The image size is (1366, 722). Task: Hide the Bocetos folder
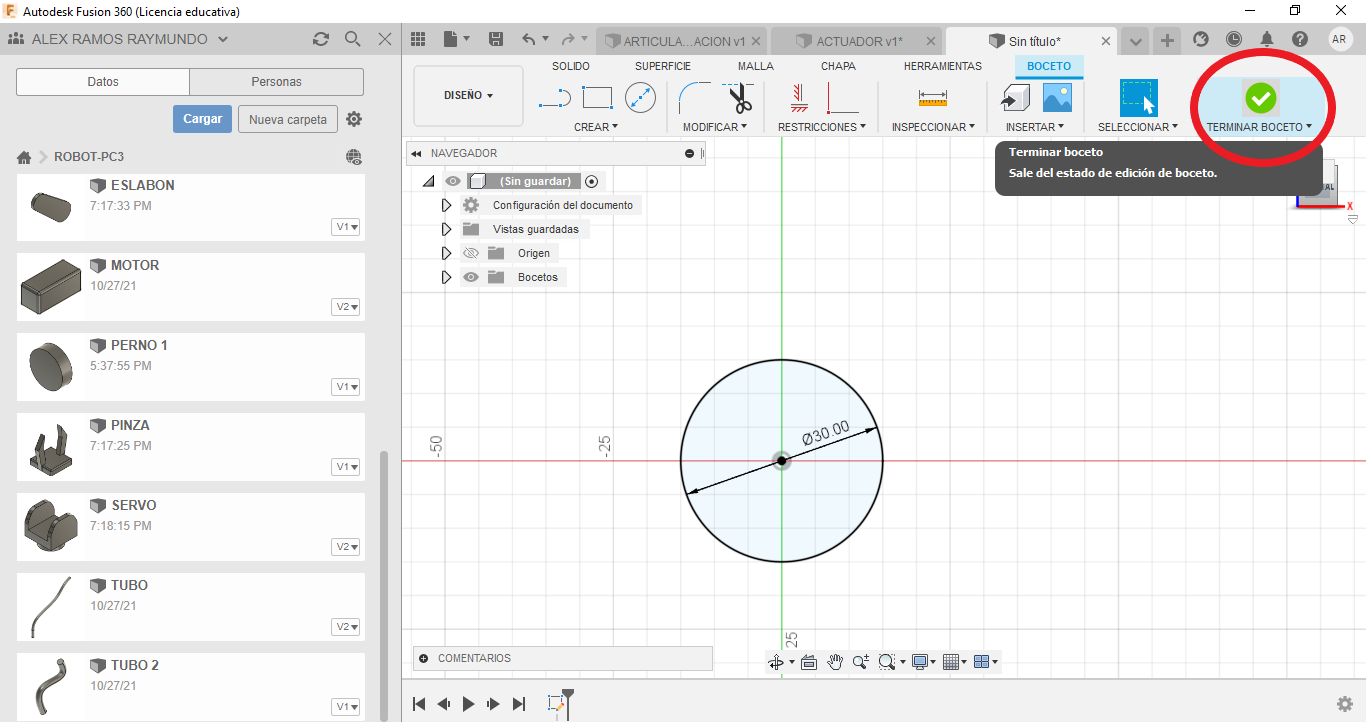point(471,277)
